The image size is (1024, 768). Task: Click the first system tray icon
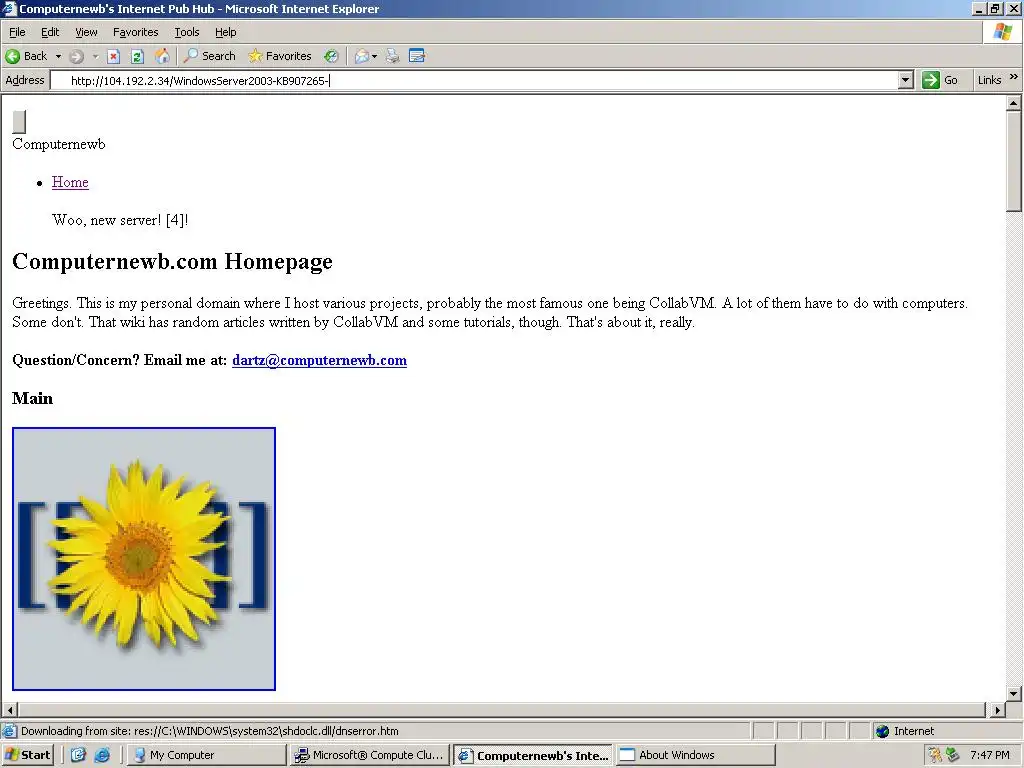click(x=936, y=755)
